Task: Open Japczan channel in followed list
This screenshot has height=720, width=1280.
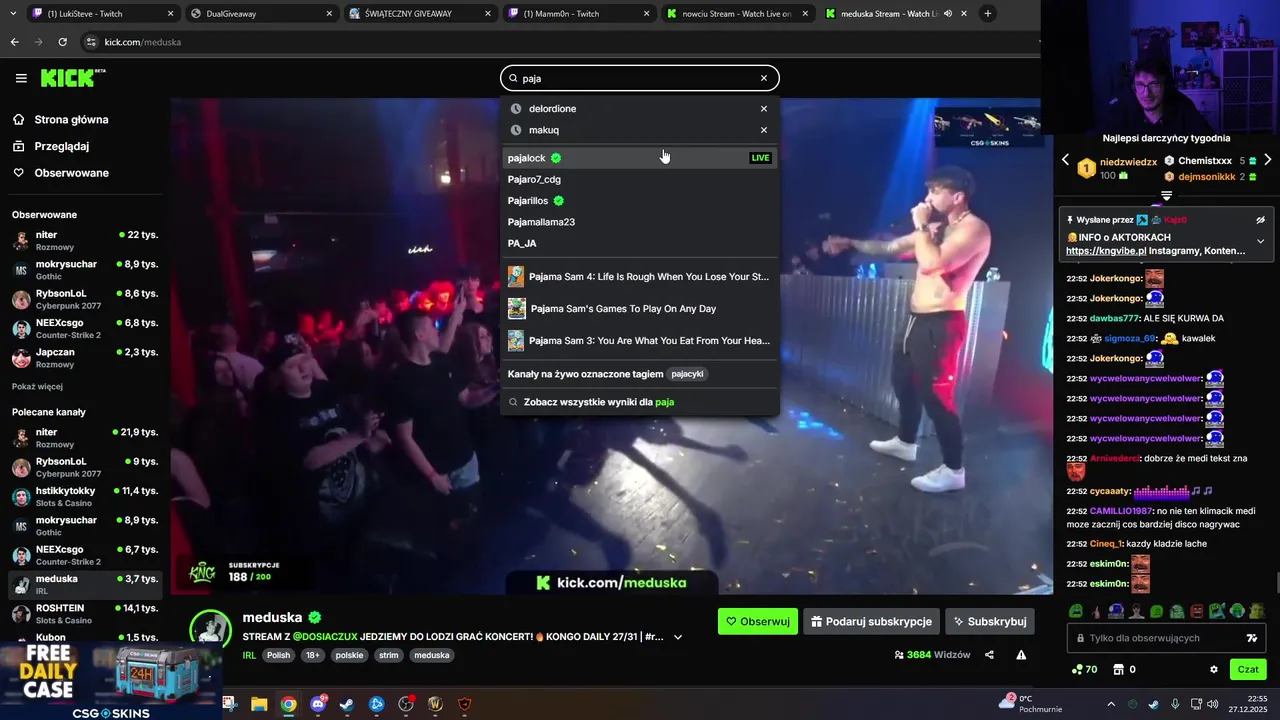Action: click(84, 358)
